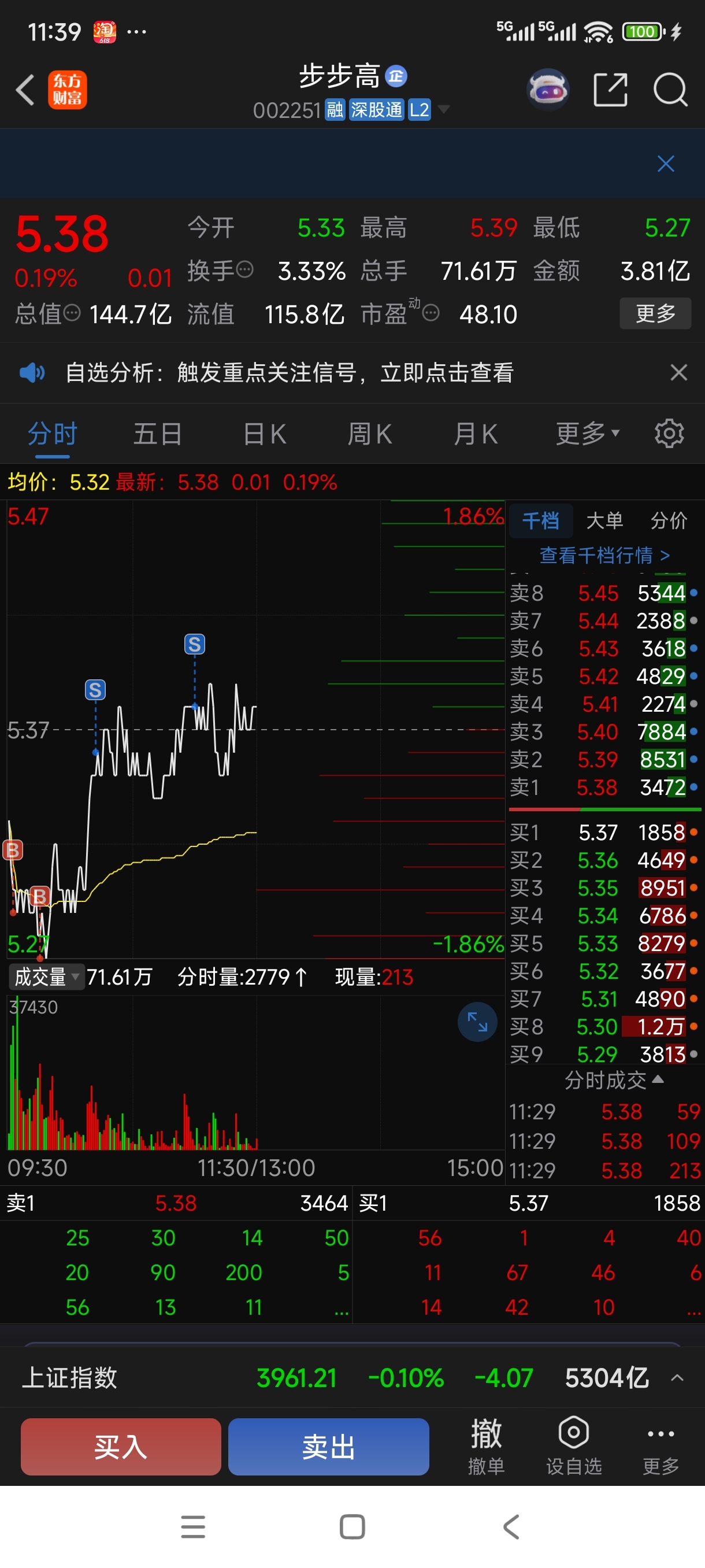Tap the Android system back button
Screen dimensions: 705x1568
click(x=511, y=1526)
